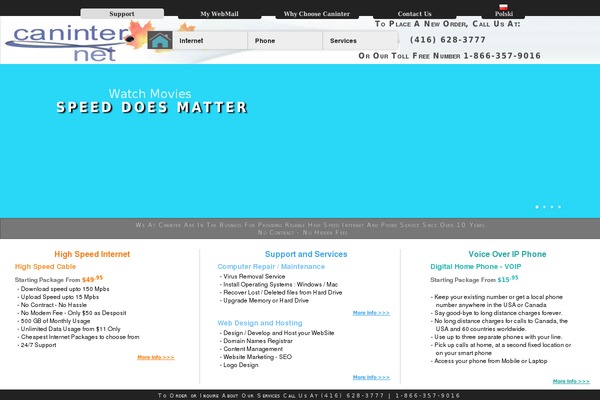Open the Services menu

pyautogui.click(x=360, y=41)
